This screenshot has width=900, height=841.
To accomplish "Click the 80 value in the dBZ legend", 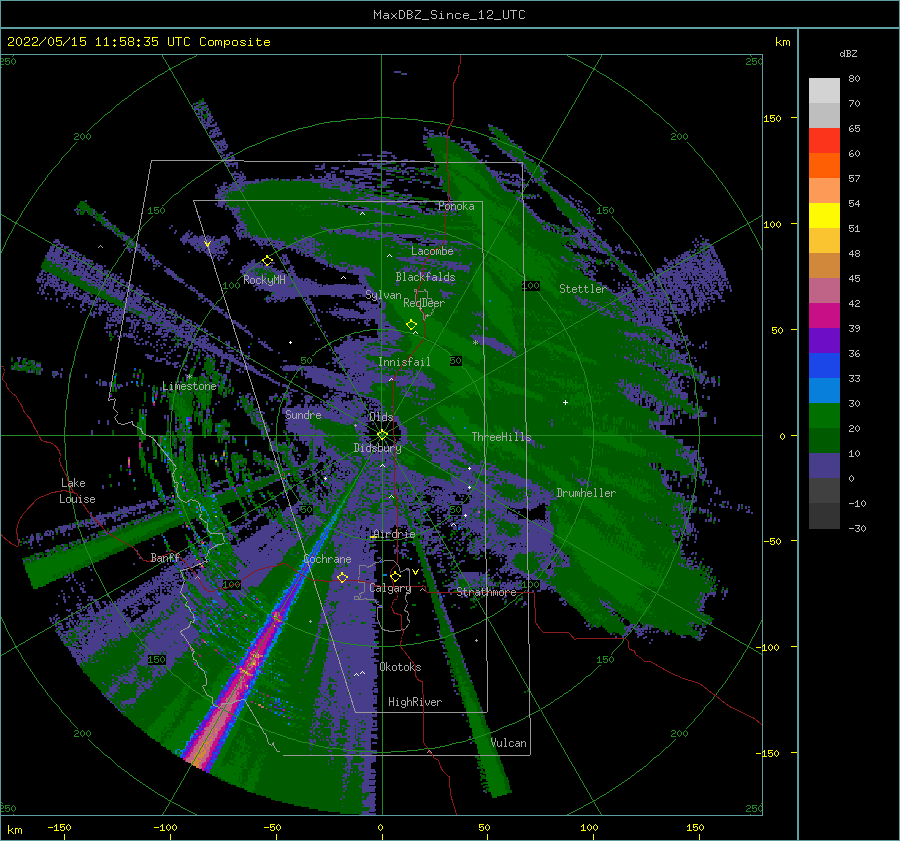I will (x=854, y=79).
